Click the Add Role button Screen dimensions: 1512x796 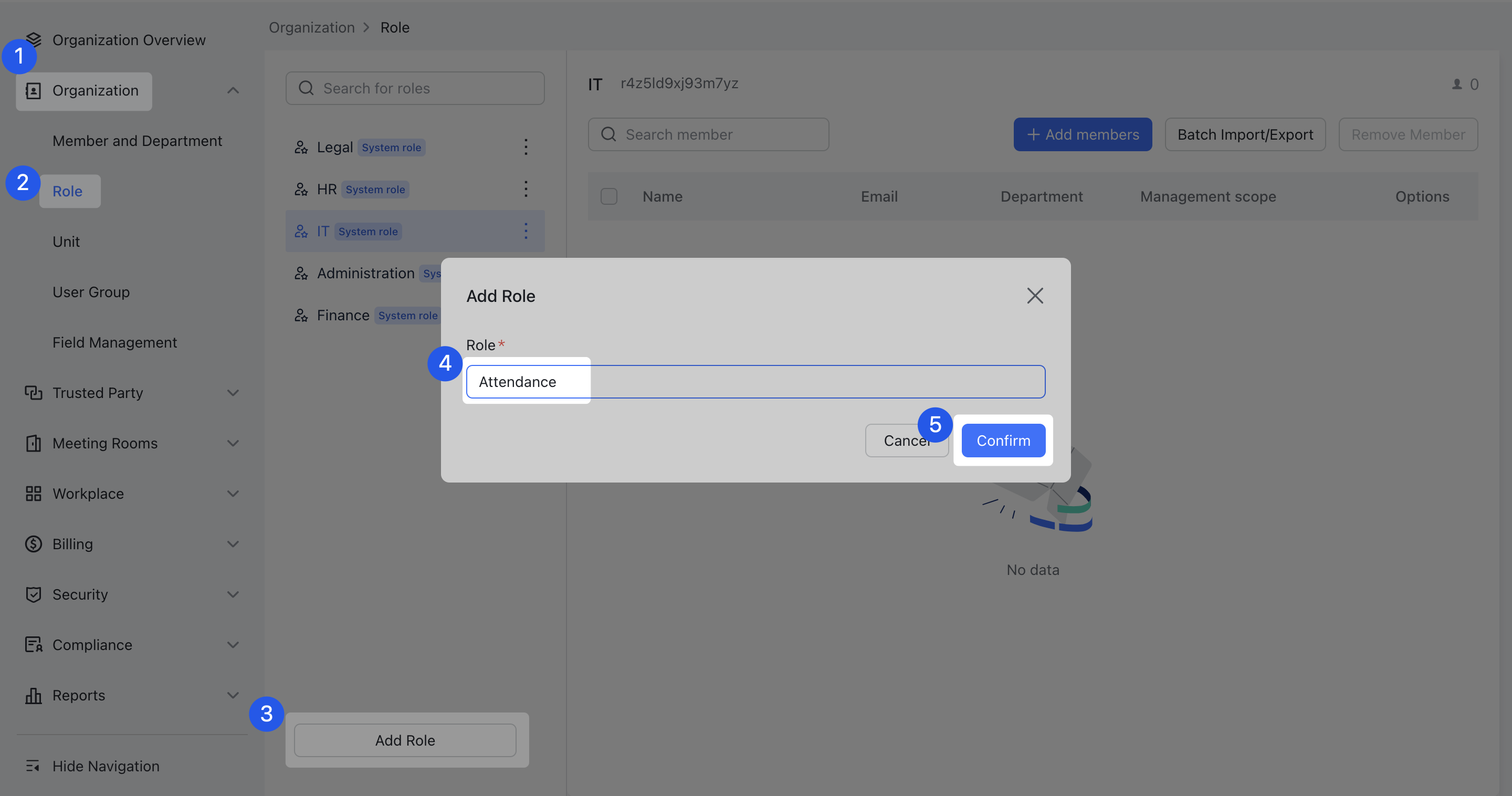point(405,740)
